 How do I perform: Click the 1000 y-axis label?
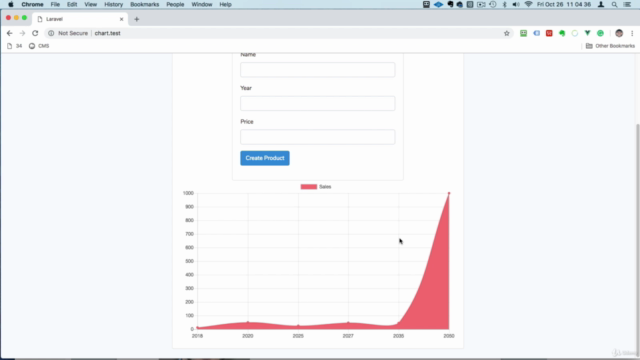click(x=188, y=193)
